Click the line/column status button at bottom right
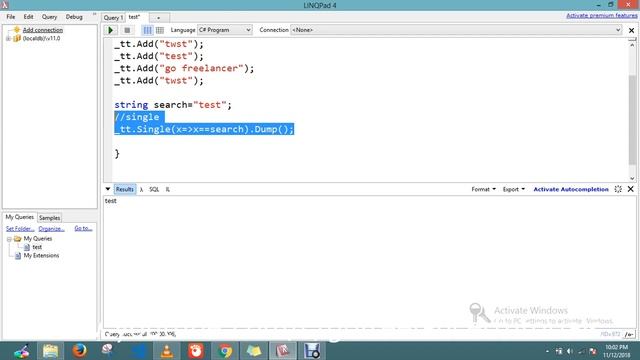This screenshot has width=640, height=360. coord(629,334)
